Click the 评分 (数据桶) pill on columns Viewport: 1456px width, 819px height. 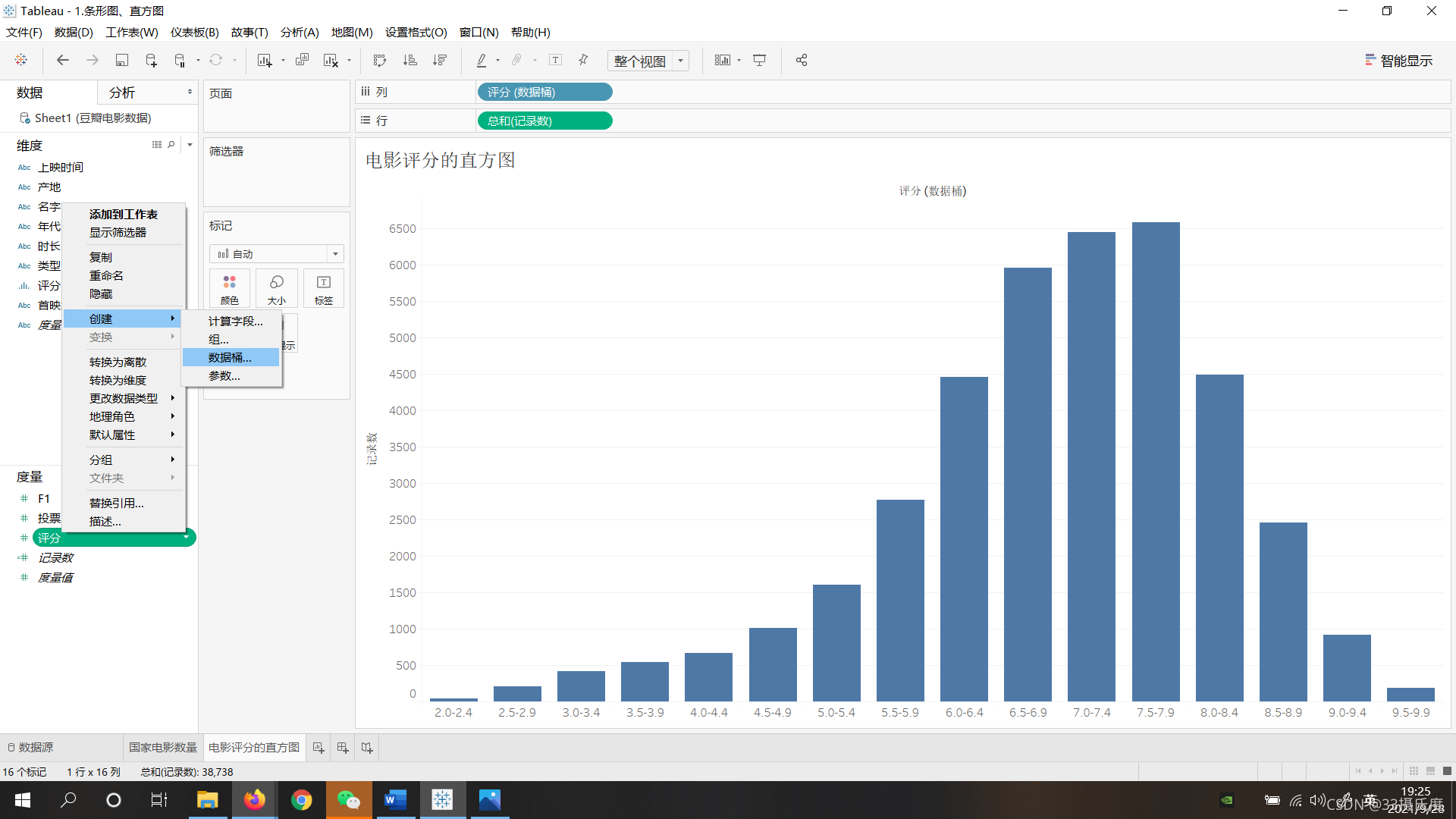[x=544, y=93]
